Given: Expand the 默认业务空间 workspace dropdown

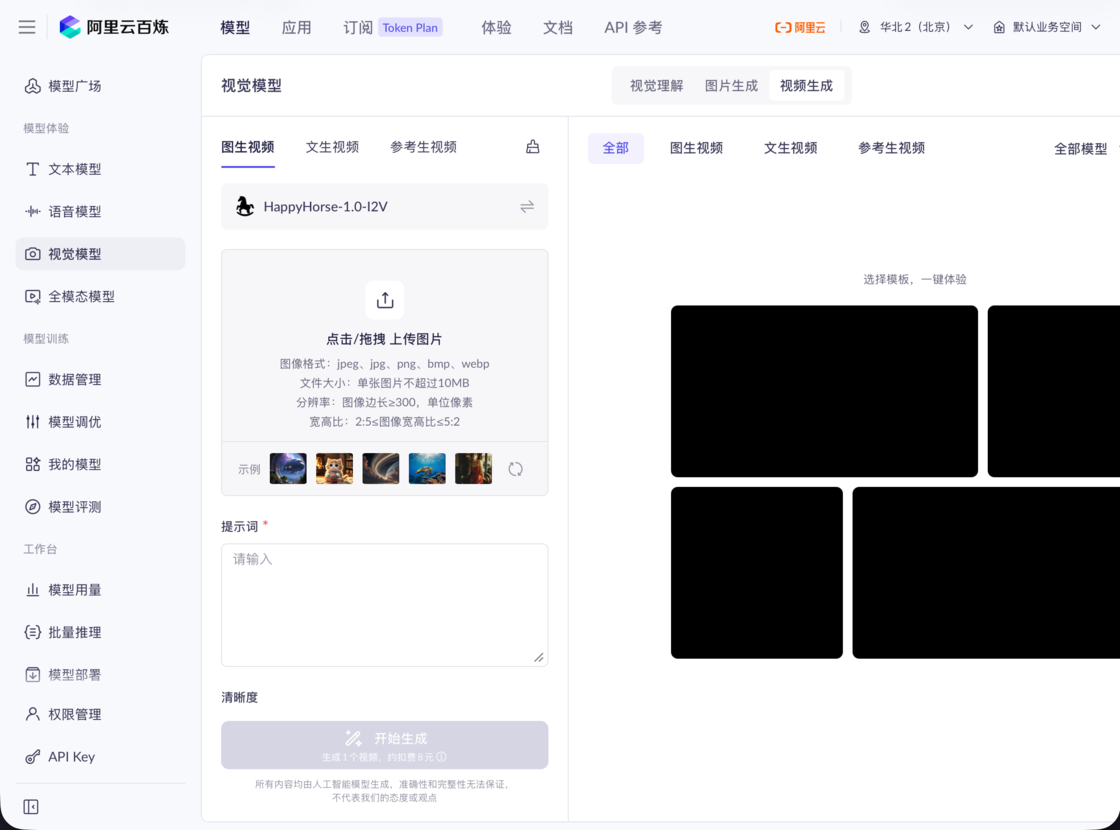Looking at the screenshot, I should 1046,27.
